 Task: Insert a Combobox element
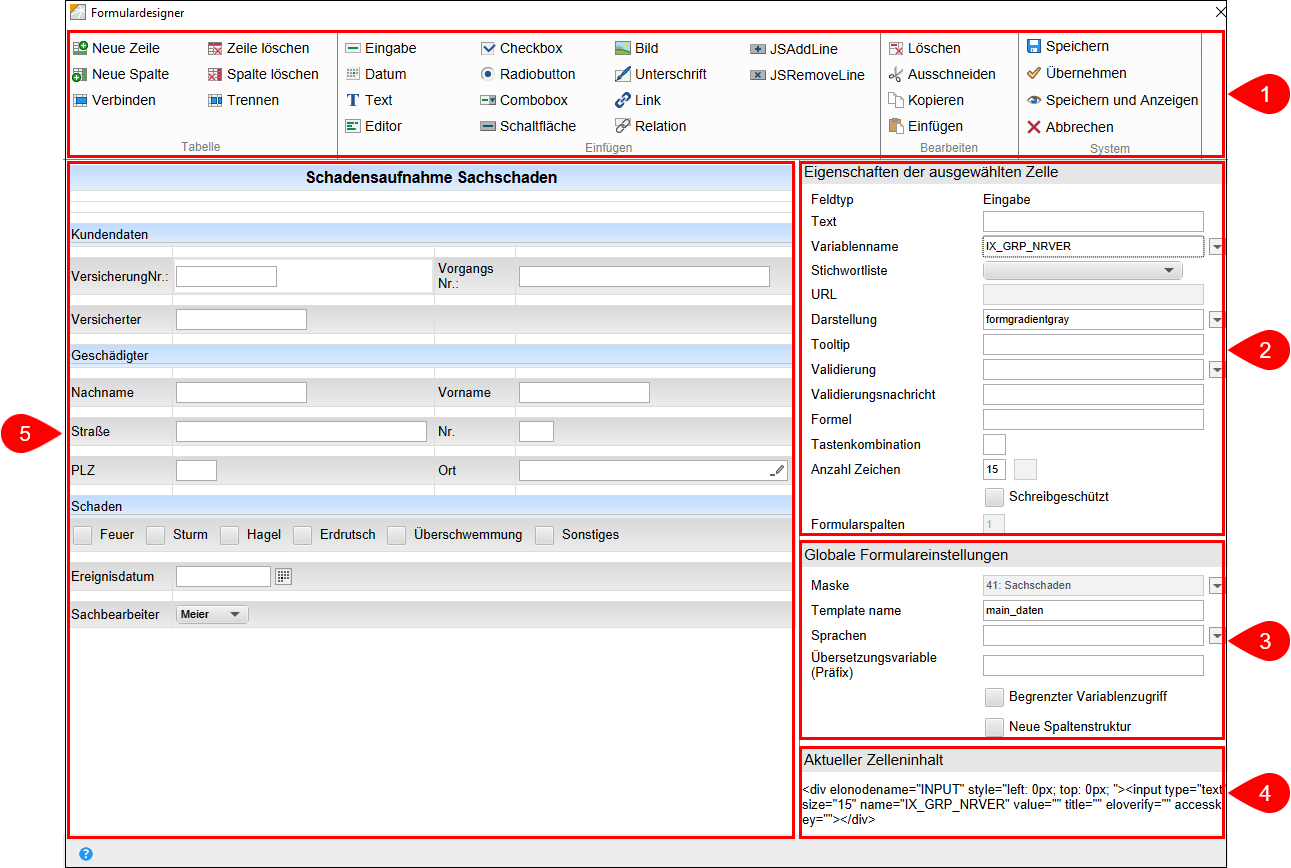pyautogui.click(x=524, y=100)
